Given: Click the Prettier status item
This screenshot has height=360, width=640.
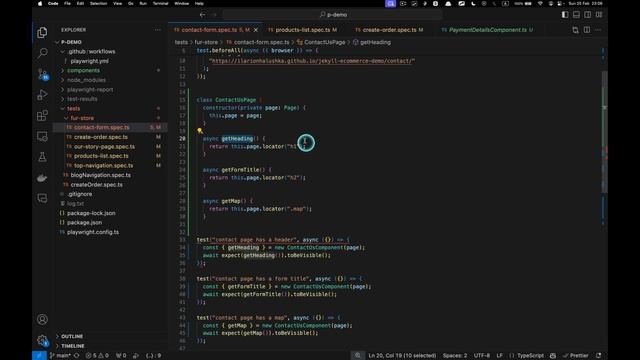Looking at the screenshot, I should tap(576, 356).
